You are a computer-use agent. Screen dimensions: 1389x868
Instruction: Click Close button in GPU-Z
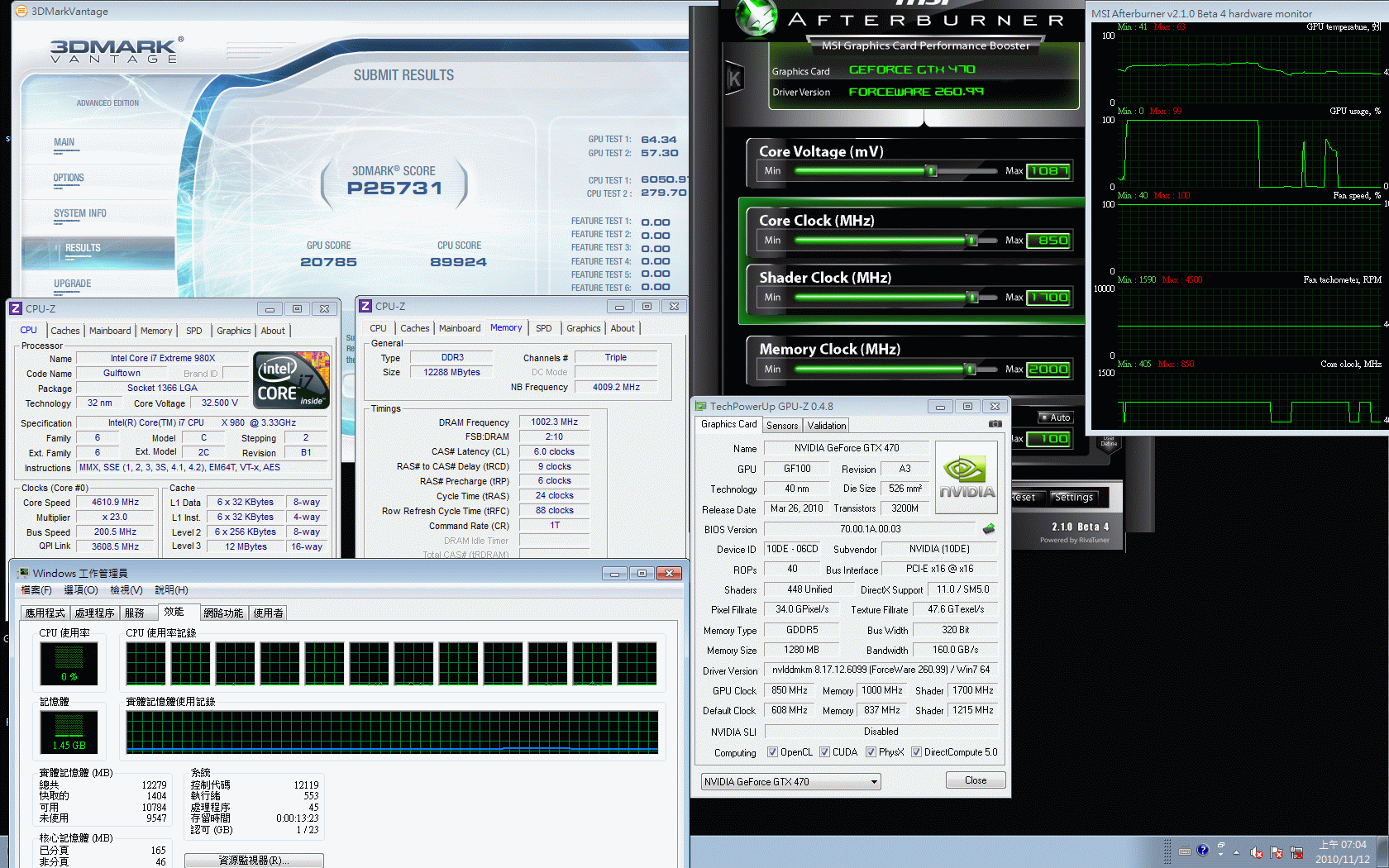[976, 780]
